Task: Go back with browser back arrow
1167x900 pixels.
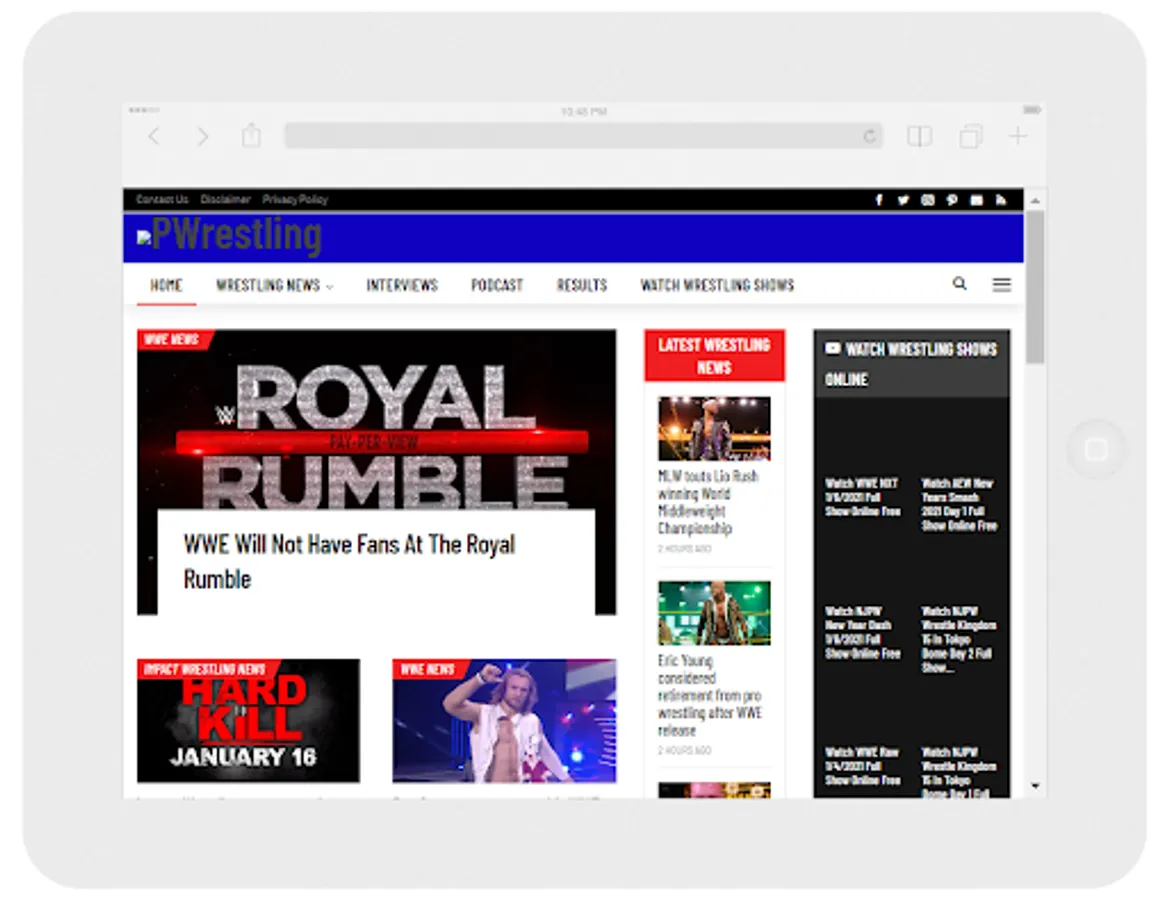Action: 154,136
